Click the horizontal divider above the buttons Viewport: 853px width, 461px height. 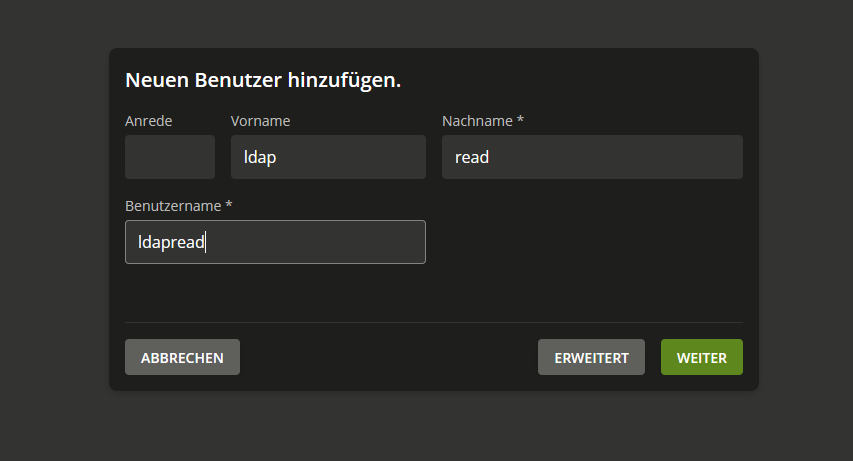point(433,322)
